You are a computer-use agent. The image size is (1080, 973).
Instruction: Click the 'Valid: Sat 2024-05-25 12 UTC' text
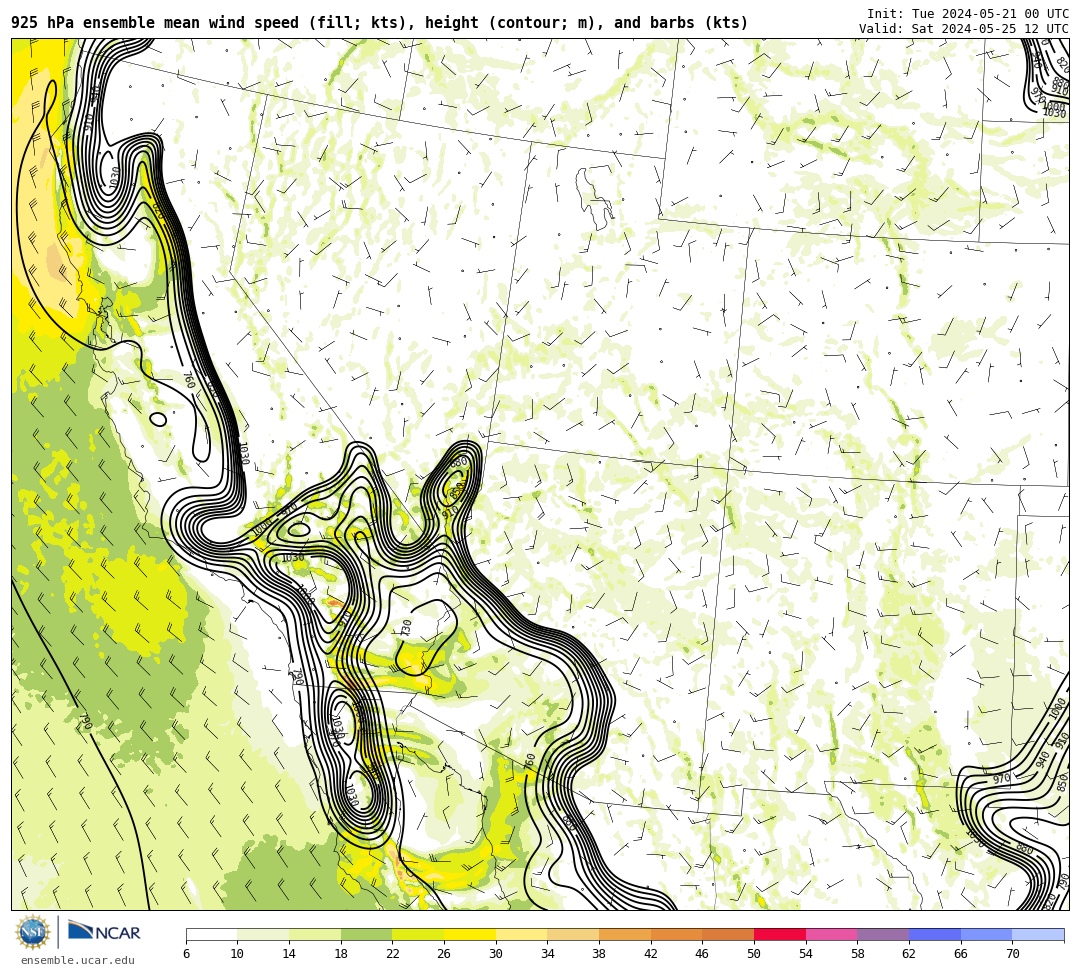(x=964, y=29)
